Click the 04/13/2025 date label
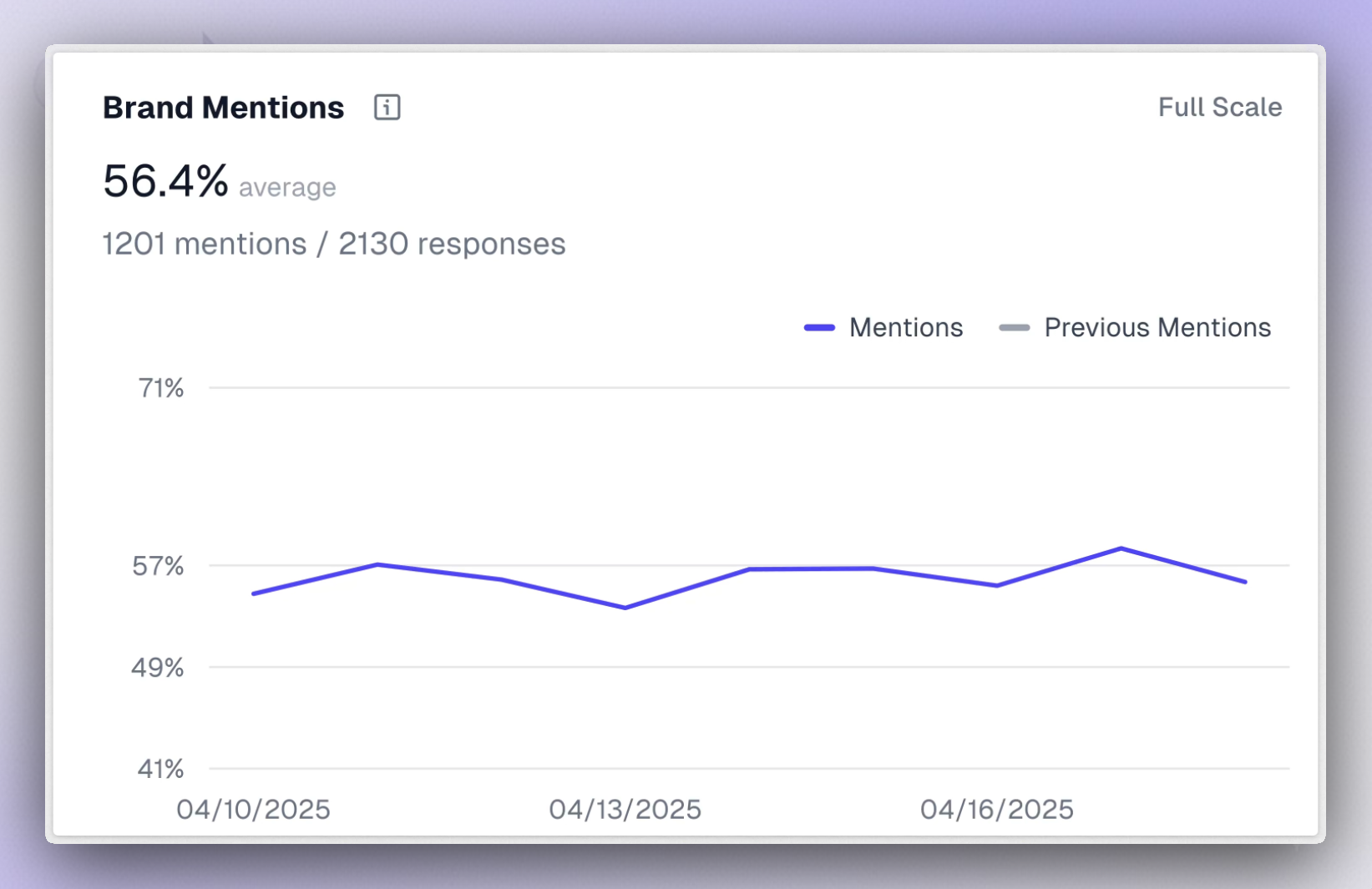The height and width of the screenshot is (889, 1372). (x=626, y=809)
